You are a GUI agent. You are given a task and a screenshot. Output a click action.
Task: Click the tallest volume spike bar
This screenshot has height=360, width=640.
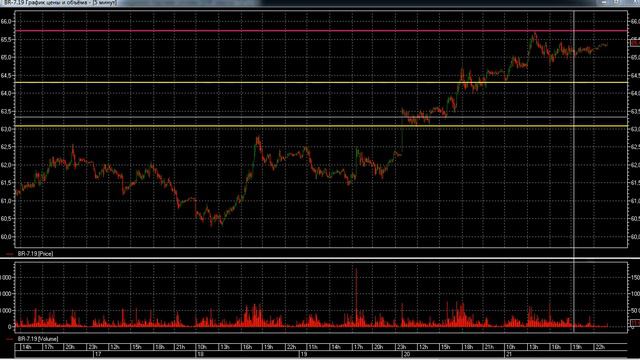[x=356, y=297]
